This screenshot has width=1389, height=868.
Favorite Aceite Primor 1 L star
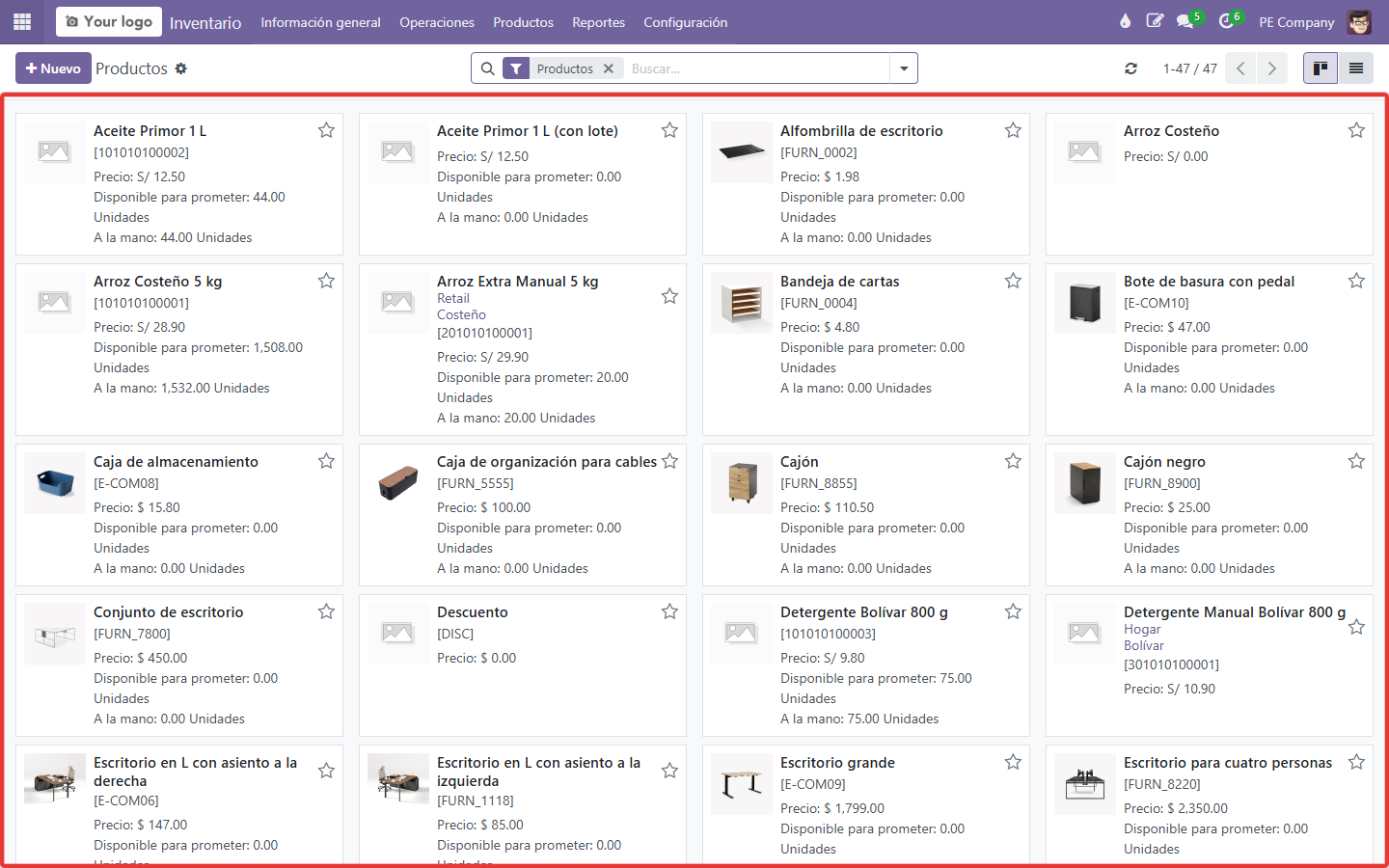[326, 130]
